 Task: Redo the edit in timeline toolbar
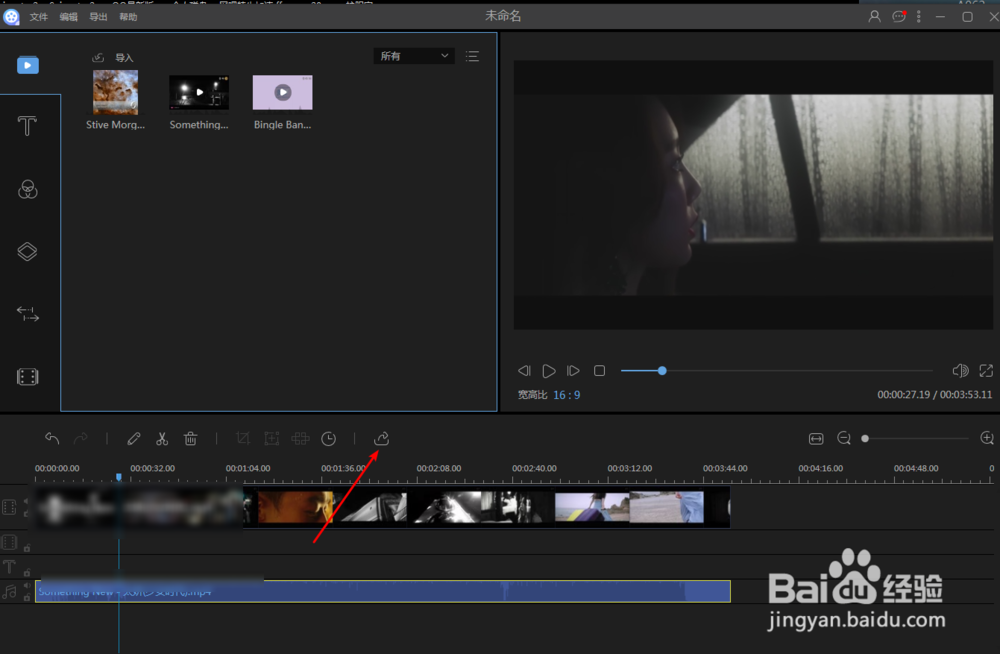click(81, 438)
